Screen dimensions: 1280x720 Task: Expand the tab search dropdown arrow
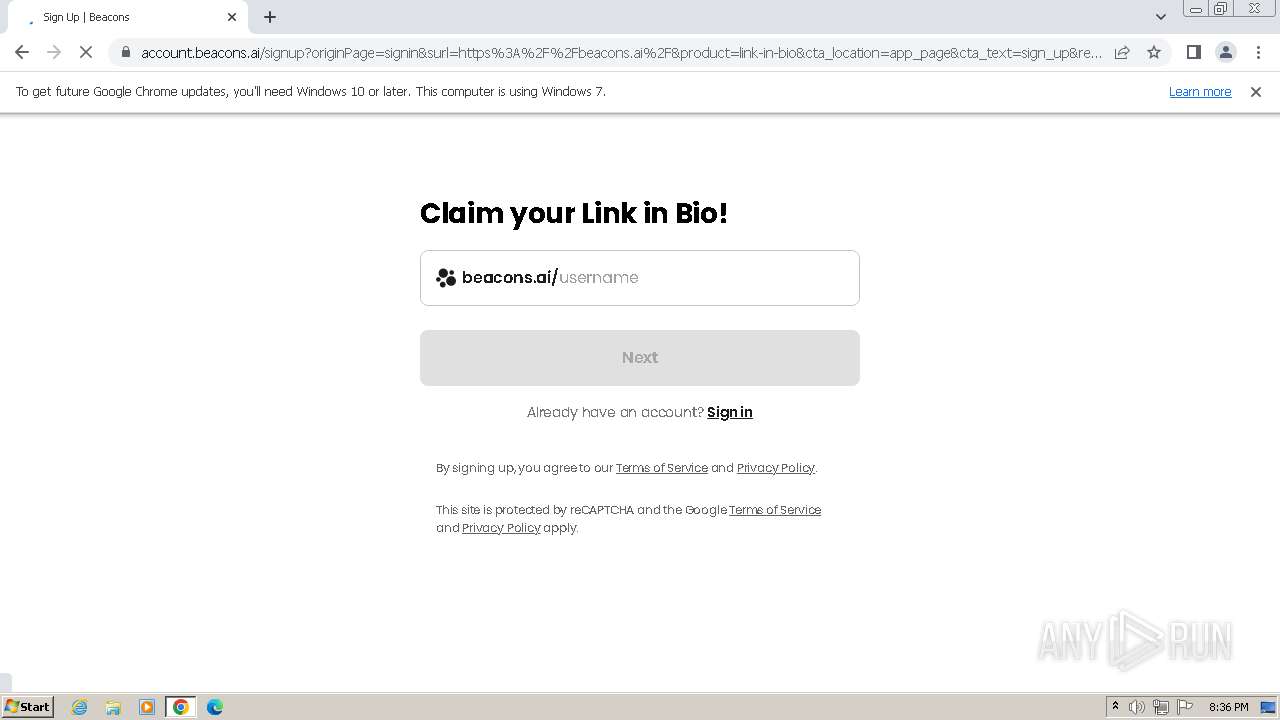tap(1161, 17)
